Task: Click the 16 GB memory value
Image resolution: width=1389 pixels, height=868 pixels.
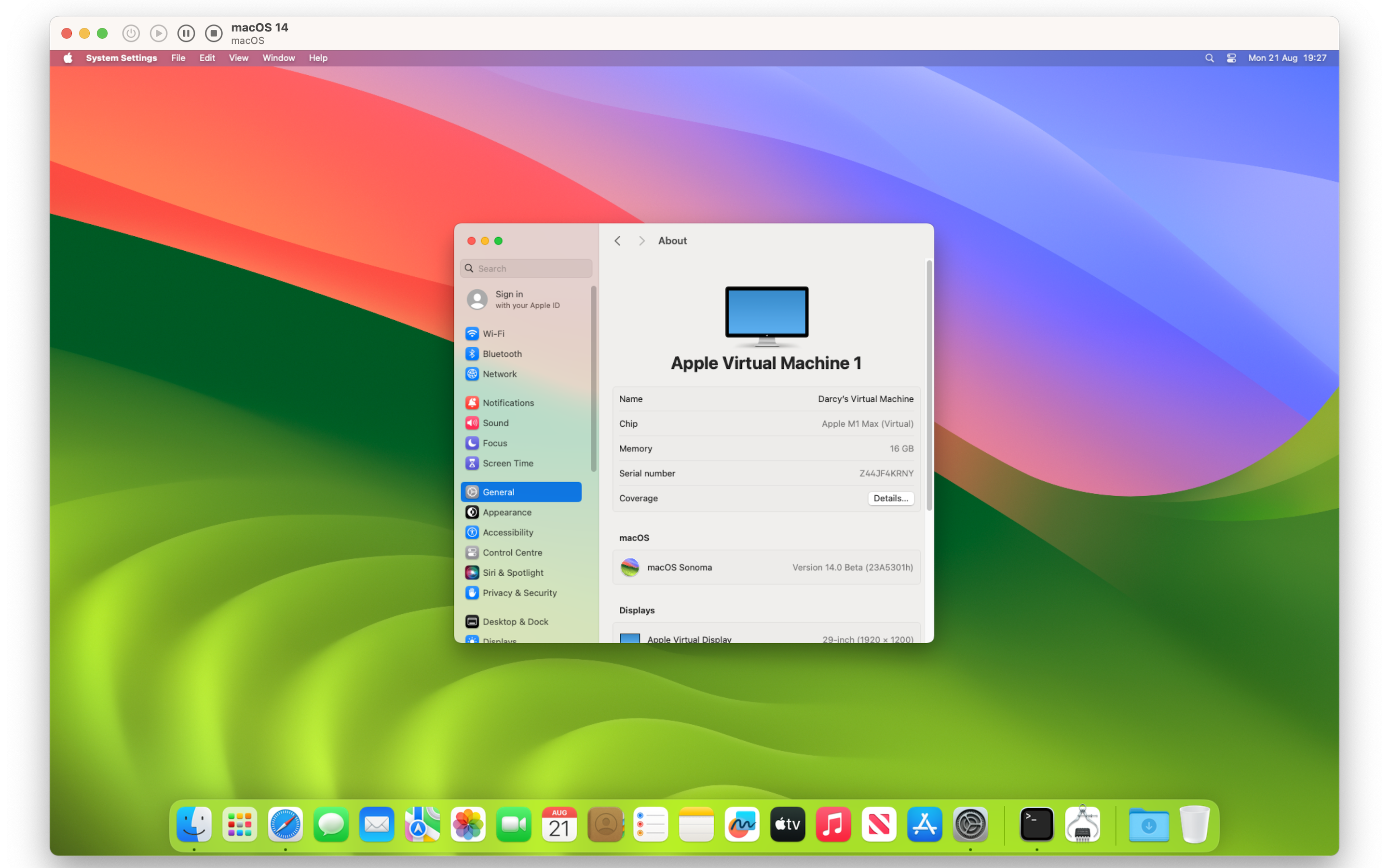Action: click(901, 448)
